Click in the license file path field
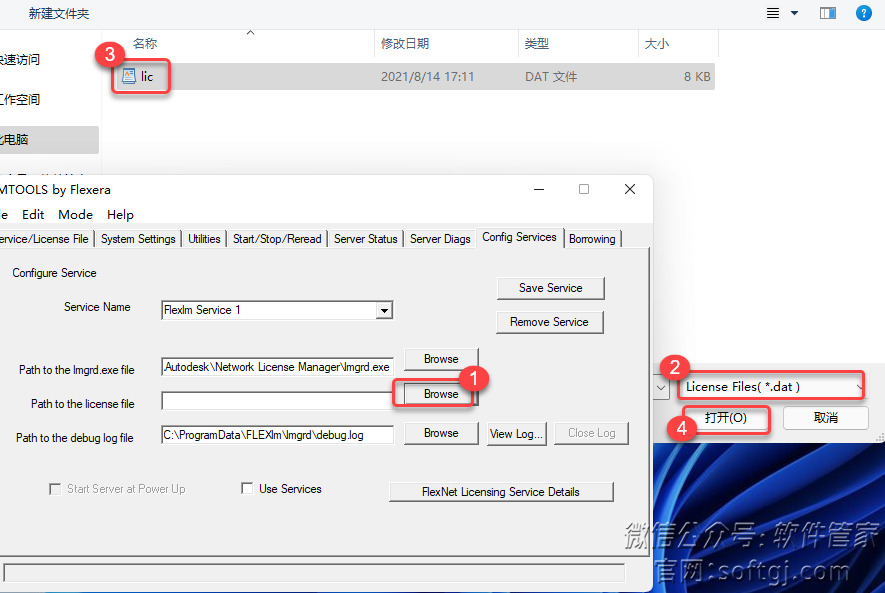 click(x=276, y=401)
